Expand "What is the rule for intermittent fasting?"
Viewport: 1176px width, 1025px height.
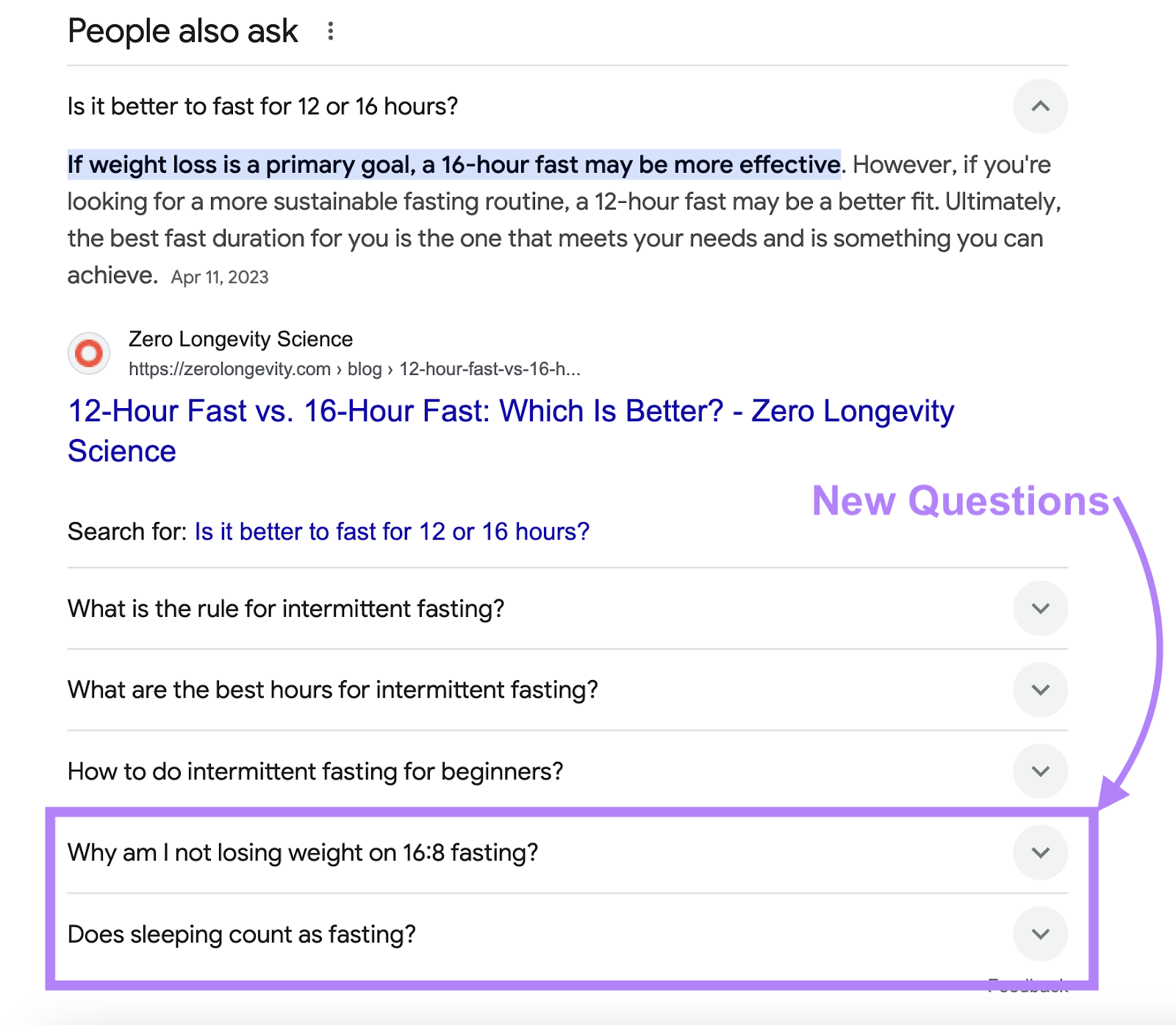point(1040,609)
